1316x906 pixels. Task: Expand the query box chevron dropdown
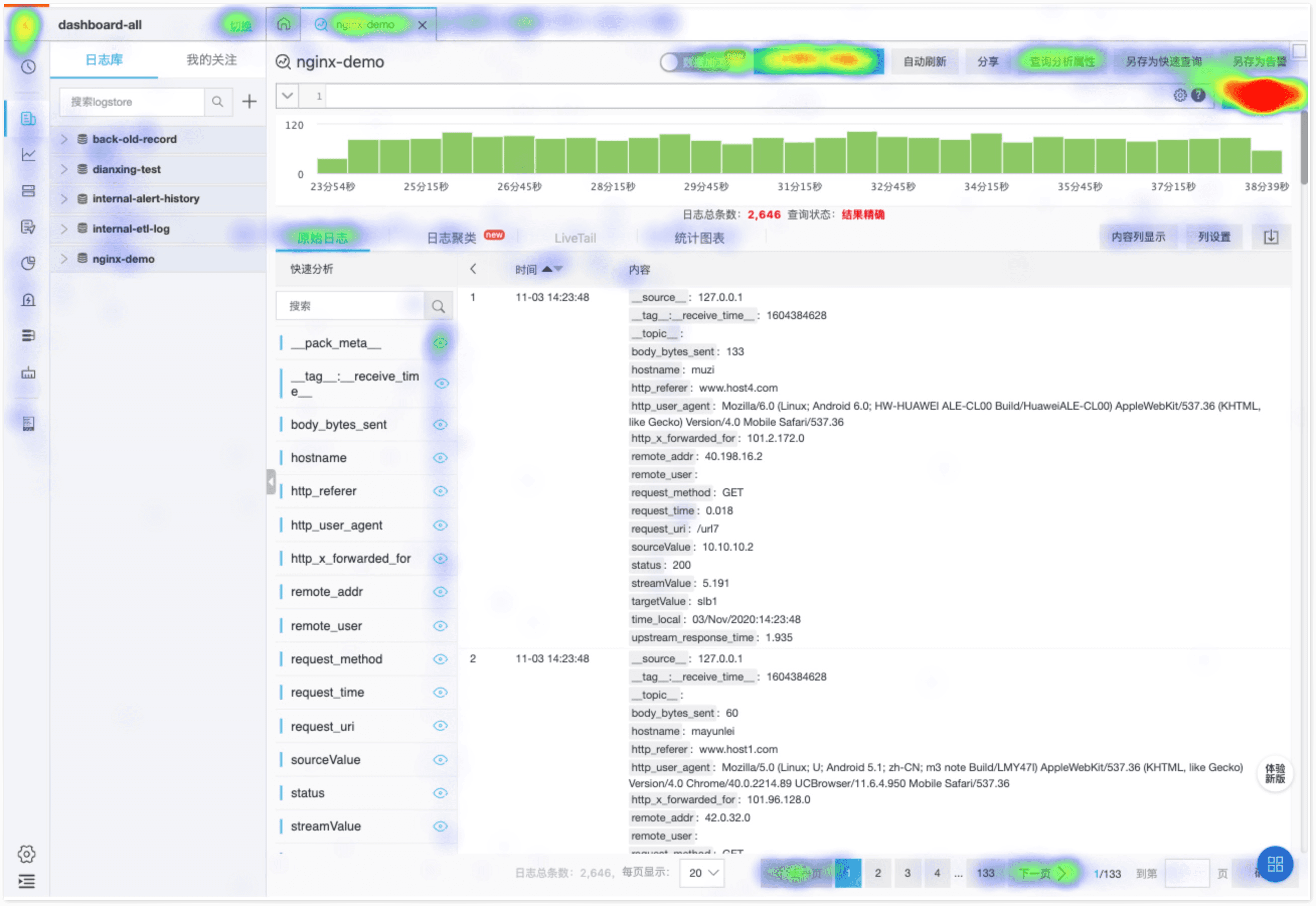[x=288, y=95]
